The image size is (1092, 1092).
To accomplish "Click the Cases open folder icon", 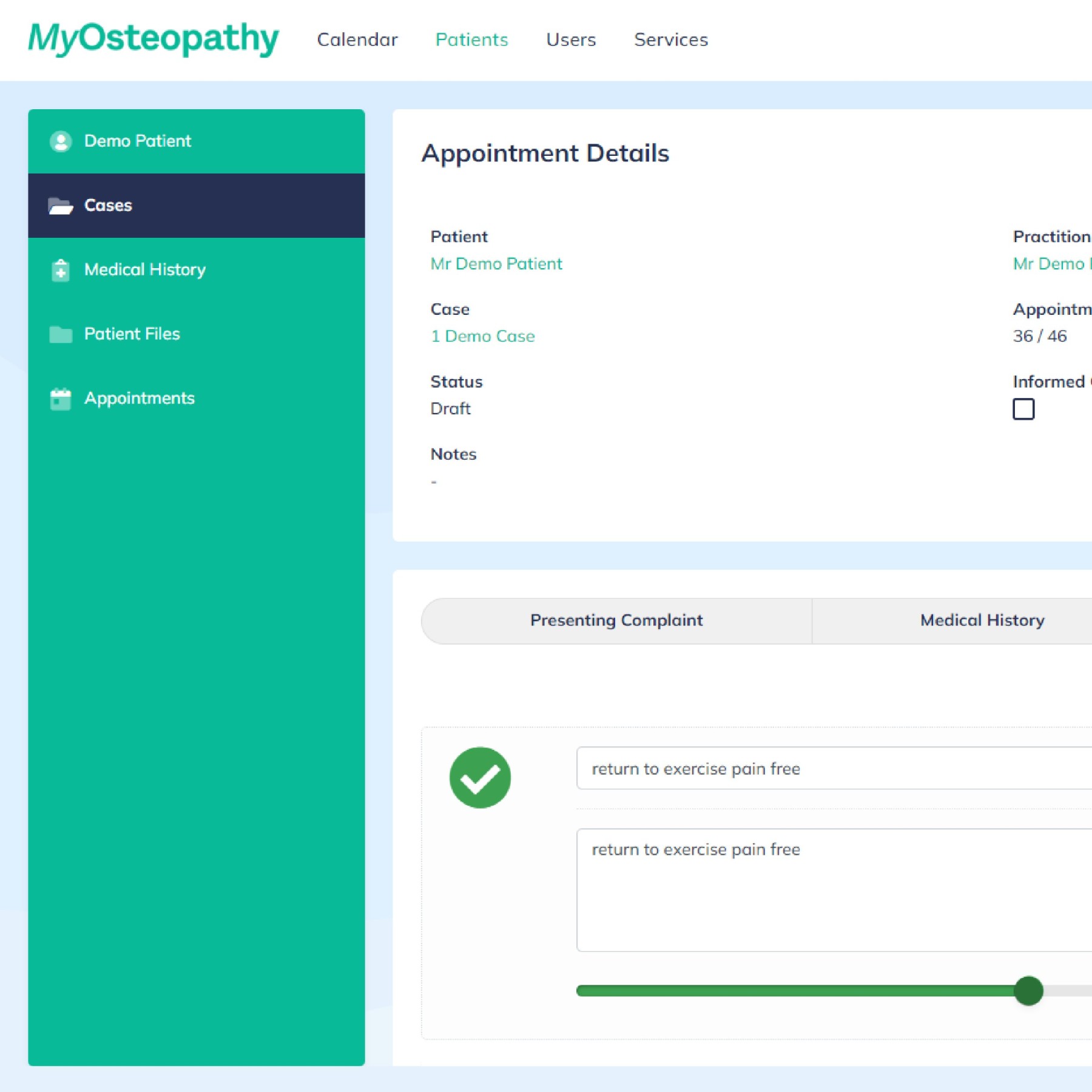I will pyautogui.click(x=61, y=206).
